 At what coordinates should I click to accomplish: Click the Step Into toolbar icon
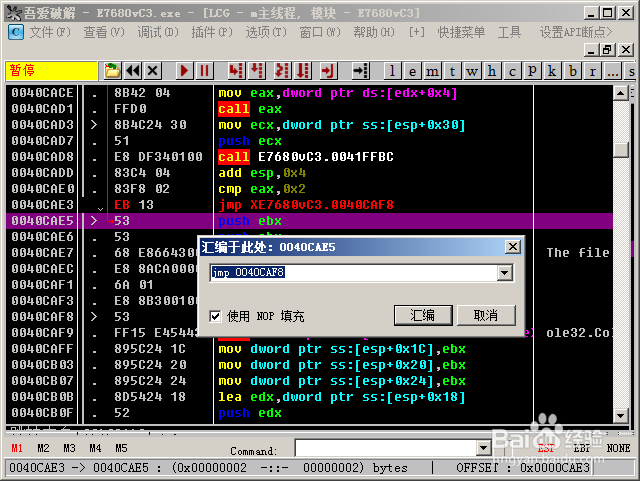click(x=236, y=71)
